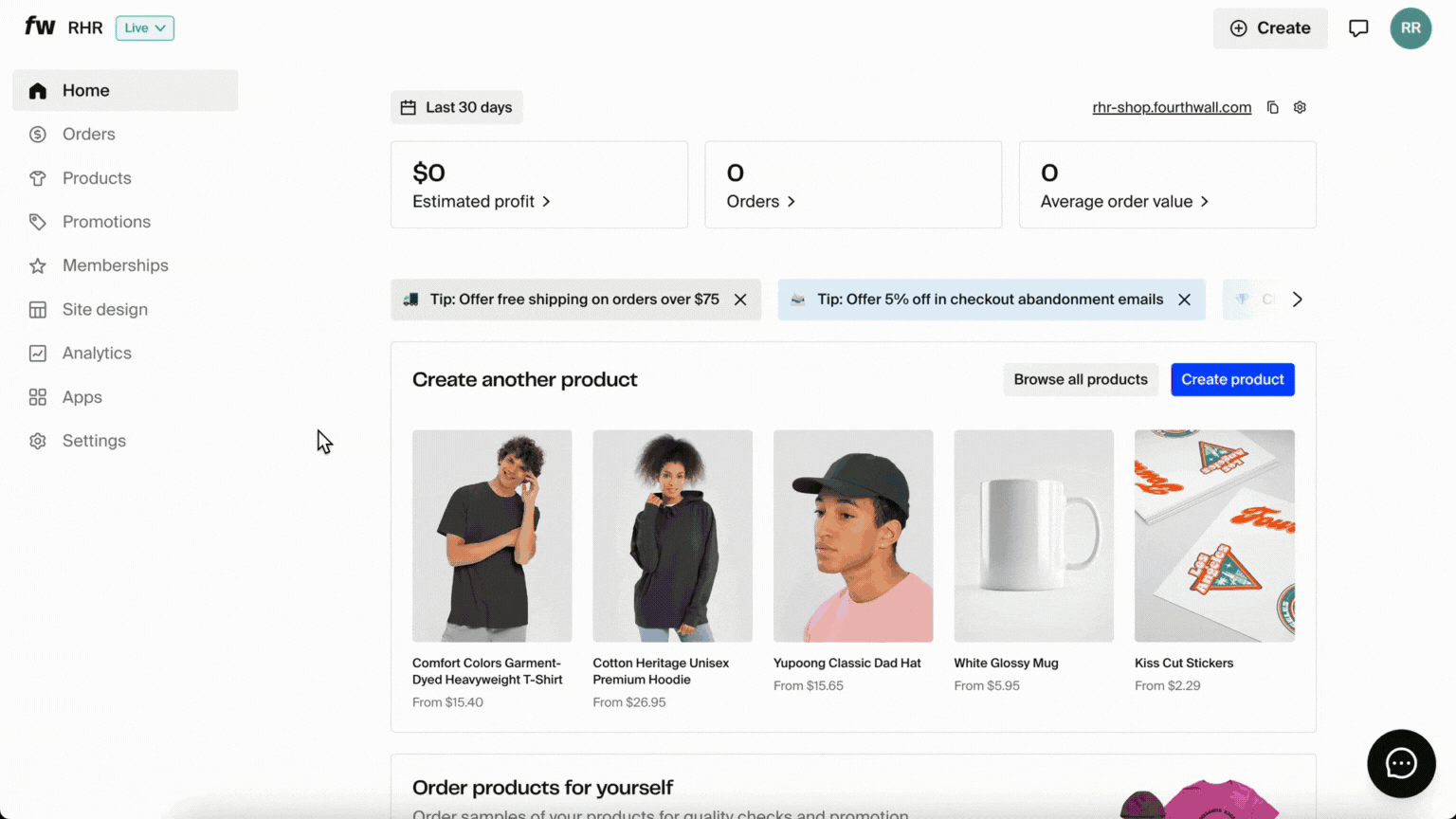Click the Site design layout icon
The width and height of the screenshot is (1456, 819).
pyautogui.click(x=38, y=310)
